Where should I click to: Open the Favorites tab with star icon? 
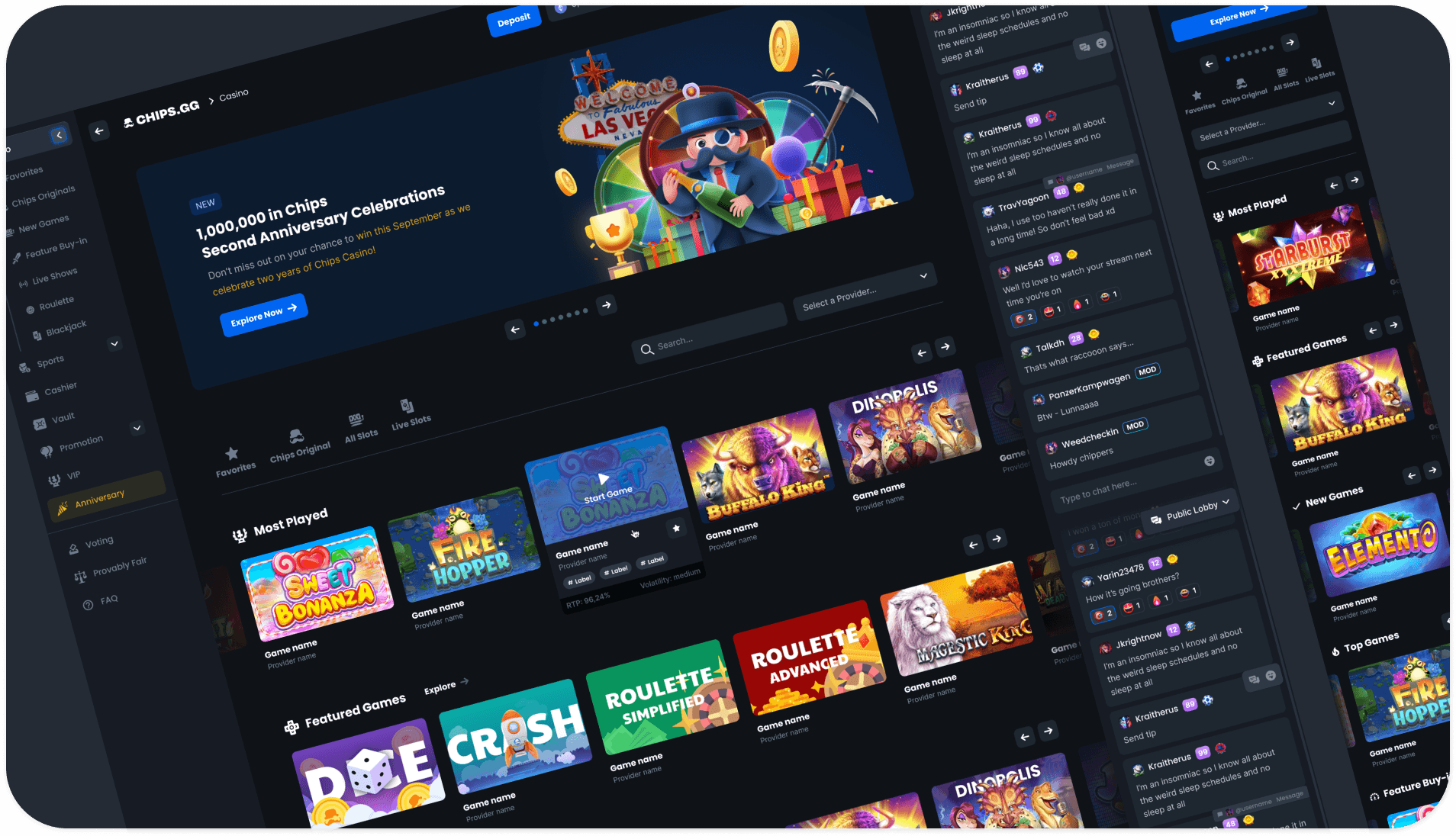coord(234,462)
